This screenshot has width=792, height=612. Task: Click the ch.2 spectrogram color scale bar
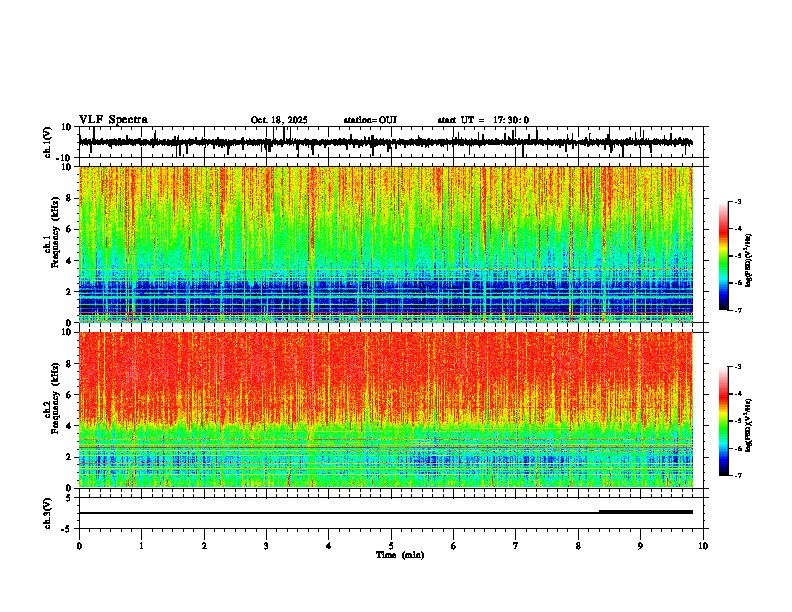click(x=724, y=421)
